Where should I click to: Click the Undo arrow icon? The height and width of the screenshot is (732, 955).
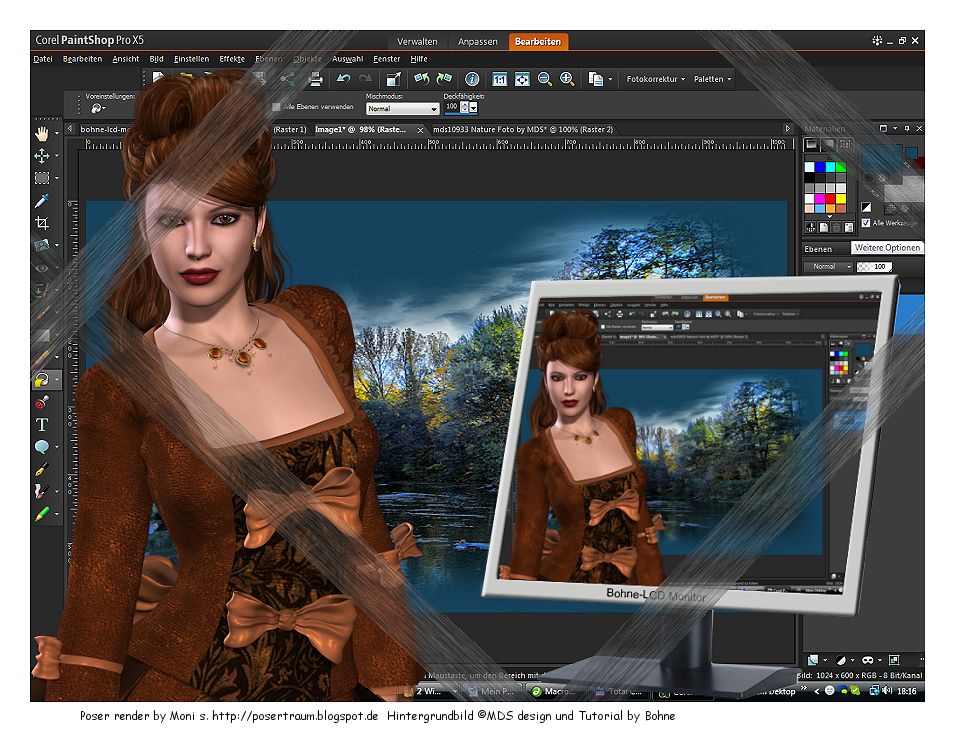pos(343,79)
